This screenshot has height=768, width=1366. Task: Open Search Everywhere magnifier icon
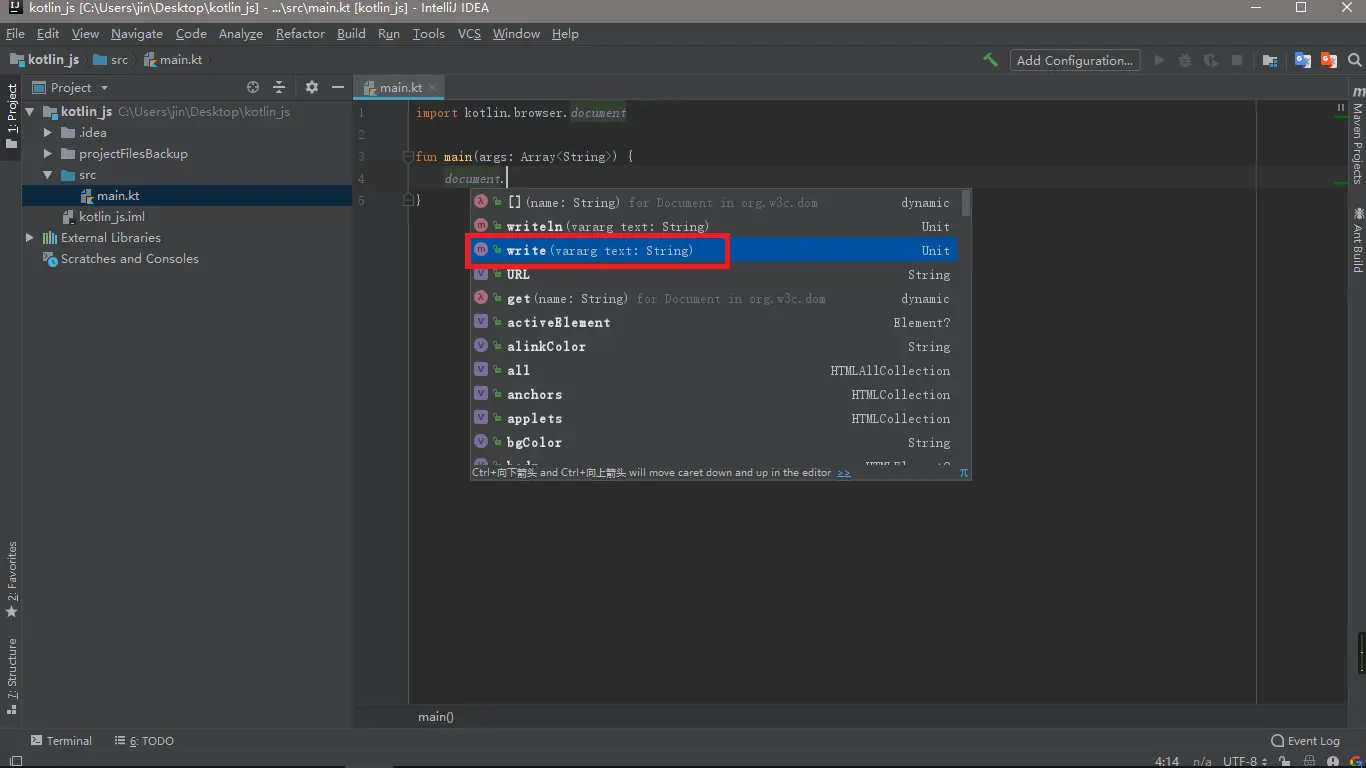[x=1354, y=60]
